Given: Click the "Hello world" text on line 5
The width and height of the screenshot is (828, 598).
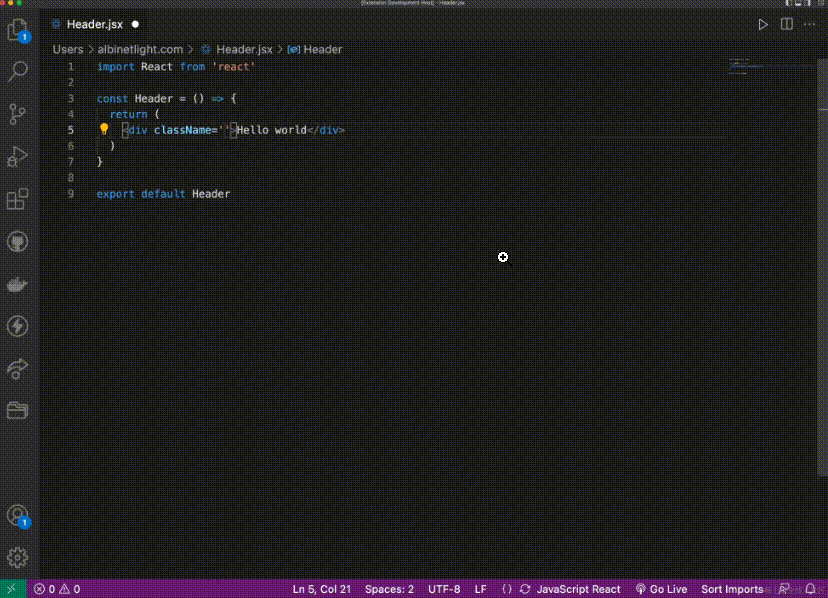Looking at the screenshot, I should pos(271,130).
